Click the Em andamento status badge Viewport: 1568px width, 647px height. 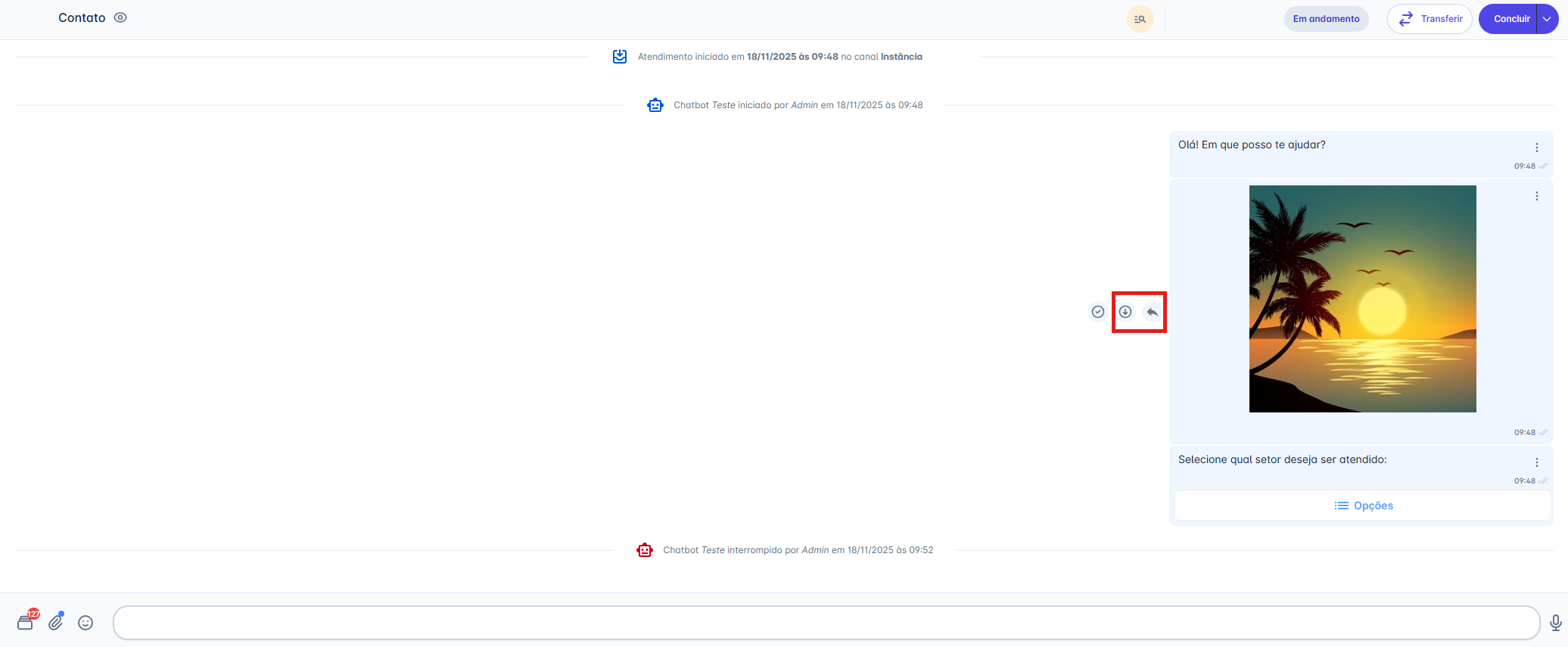(x=1326, y=19)
